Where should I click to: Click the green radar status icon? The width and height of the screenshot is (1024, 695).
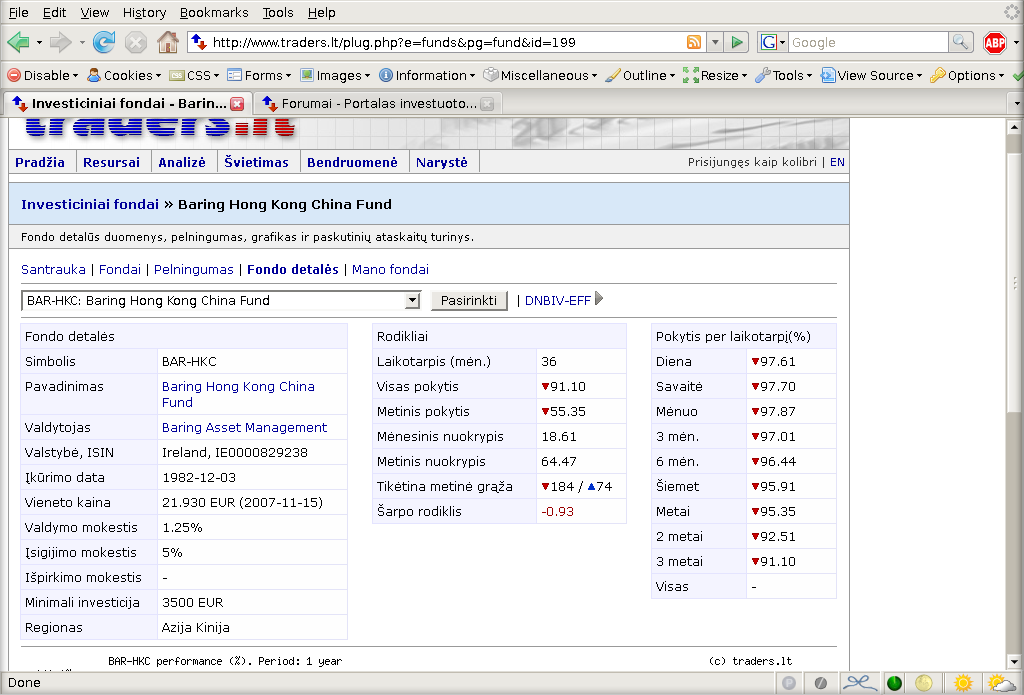894,683
